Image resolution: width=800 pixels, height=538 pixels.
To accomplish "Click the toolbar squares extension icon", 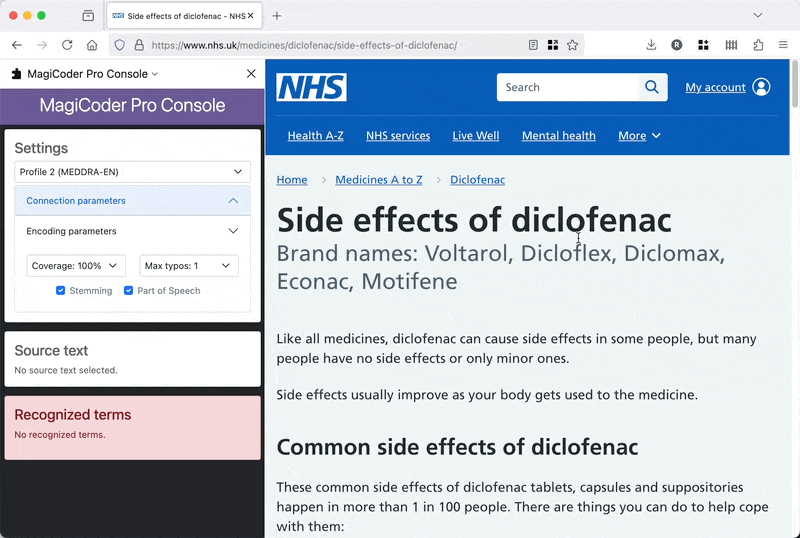I will 704,45.
